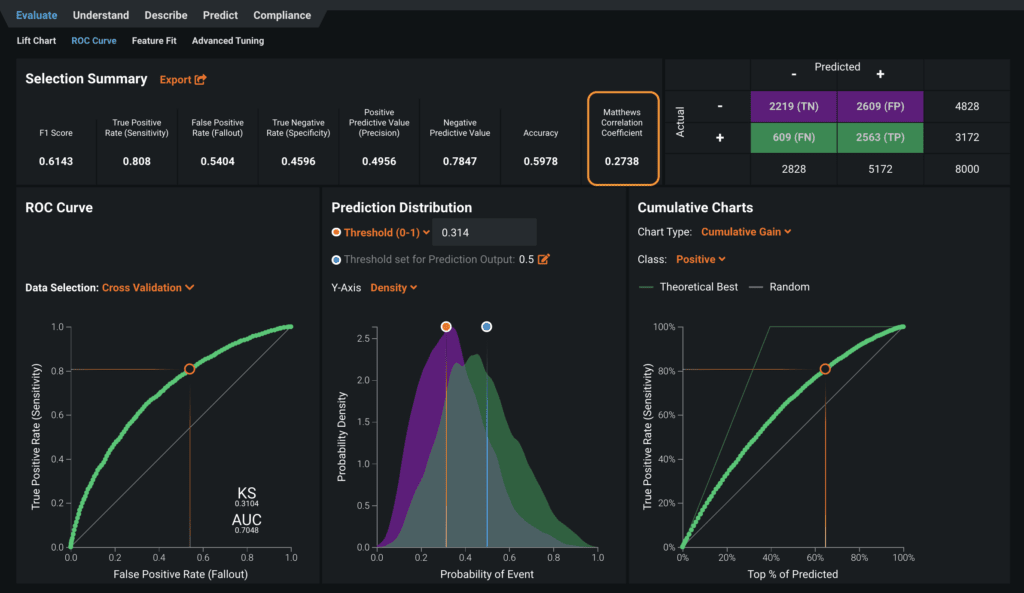Select the orange Threshold (0-1) radio button
The height and width of the screenshot is (593, 1024).
tap(336, 232)
